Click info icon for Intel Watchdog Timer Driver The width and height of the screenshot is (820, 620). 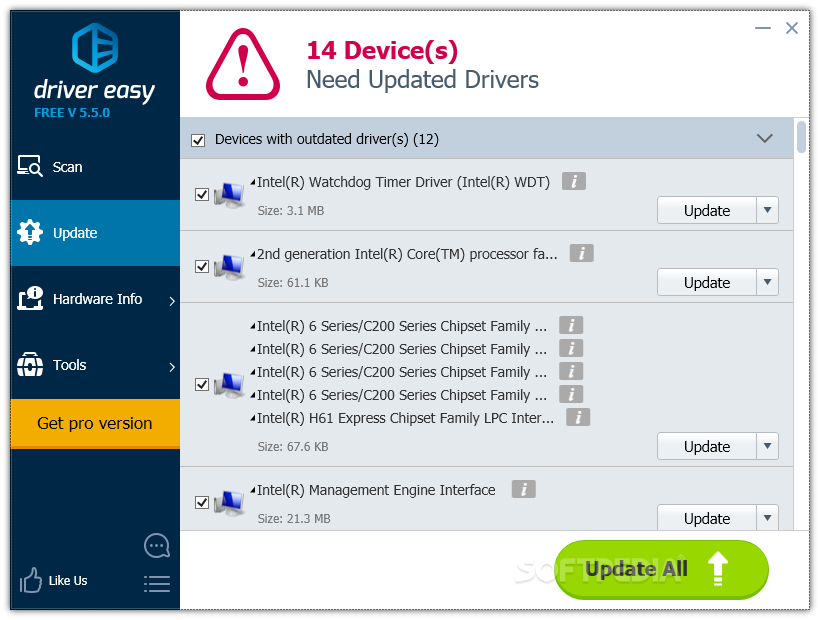[574, 181]
